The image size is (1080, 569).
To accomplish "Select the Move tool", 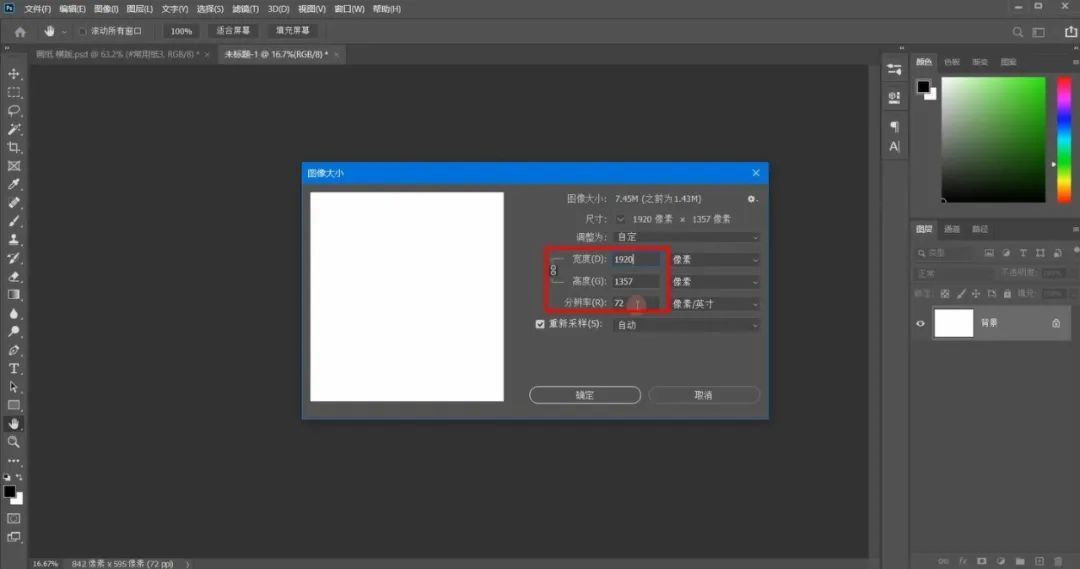I will 14,74.
